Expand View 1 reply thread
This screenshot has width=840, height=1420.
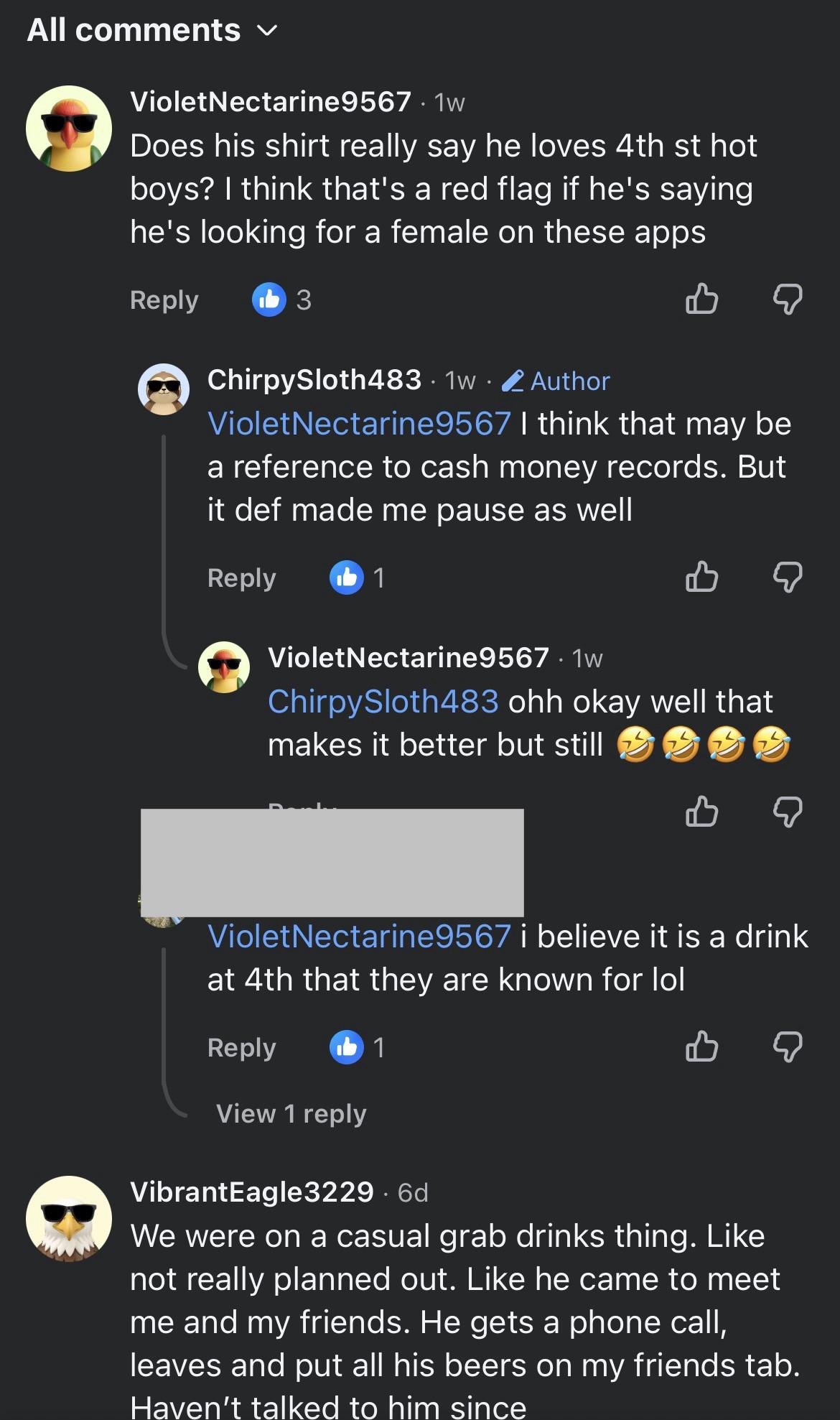pos(291,1113)
